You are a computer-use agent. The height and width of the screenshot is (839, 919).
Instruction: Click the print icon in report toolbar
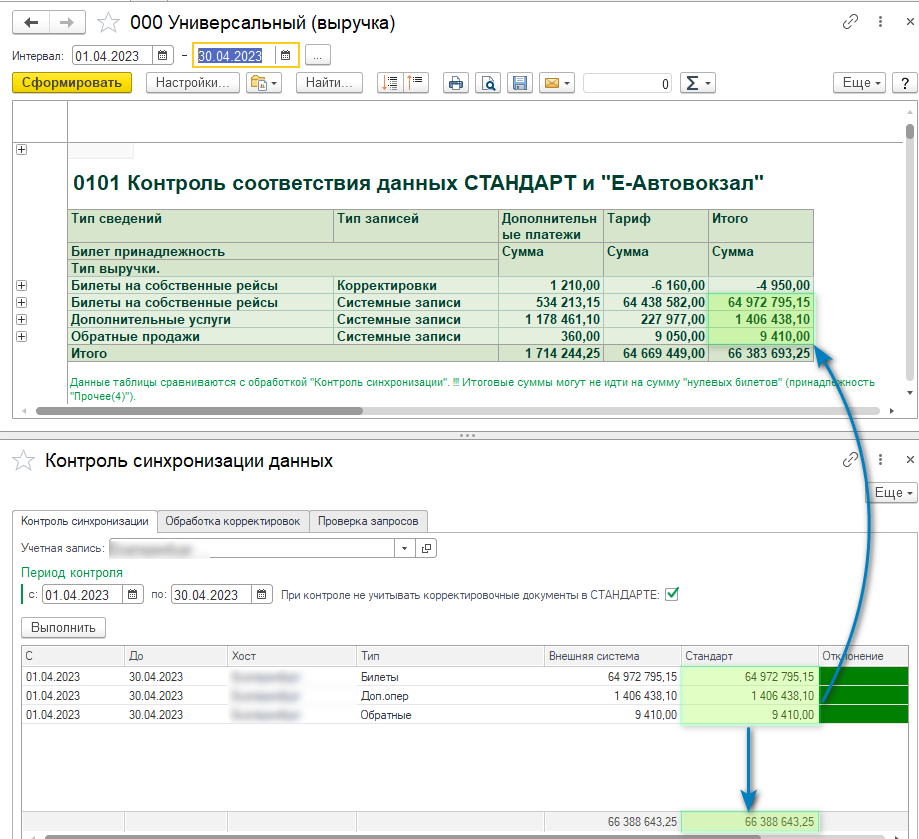456,84
